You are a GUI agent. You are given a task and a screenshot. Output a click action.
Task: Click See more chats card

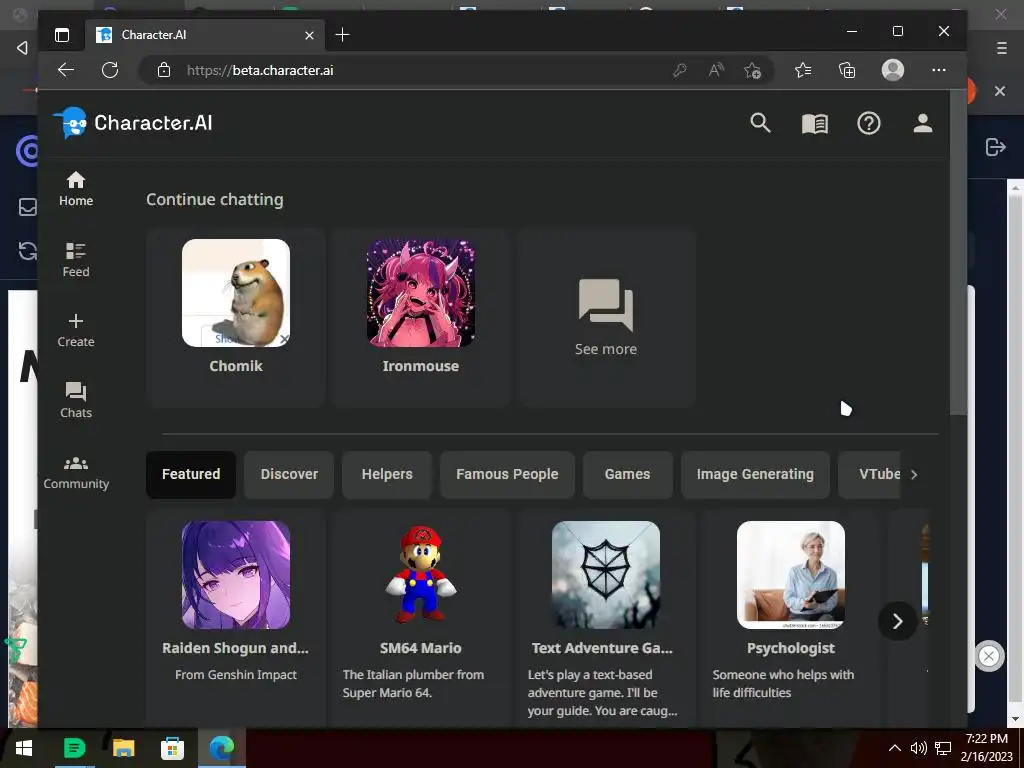point(606,317)
